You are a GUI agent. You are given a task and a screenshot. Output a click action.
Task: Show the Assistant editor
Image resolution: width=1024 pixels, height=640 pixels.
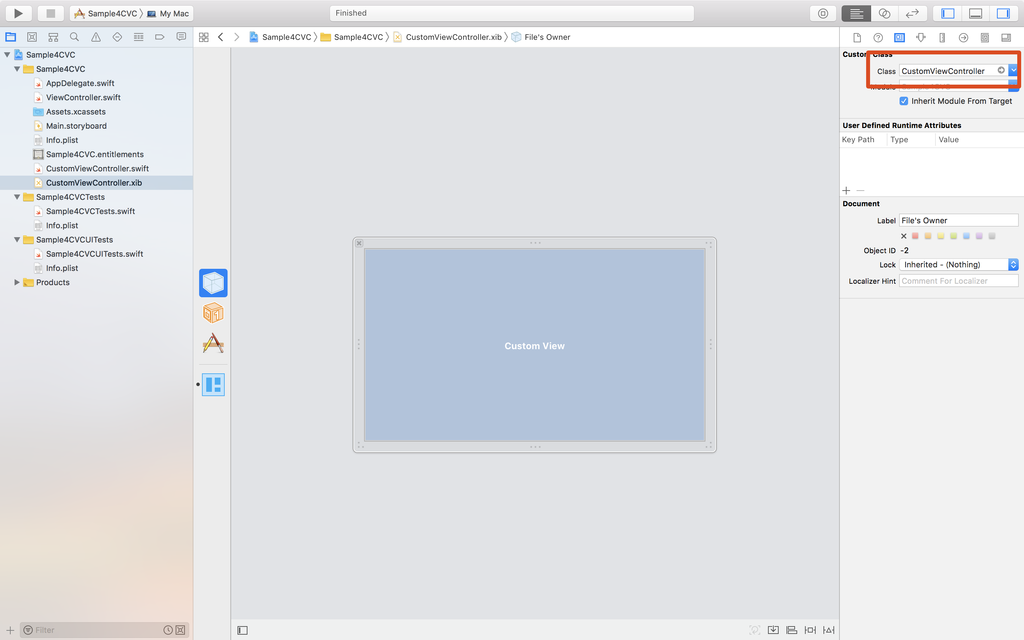pos(884,13)
